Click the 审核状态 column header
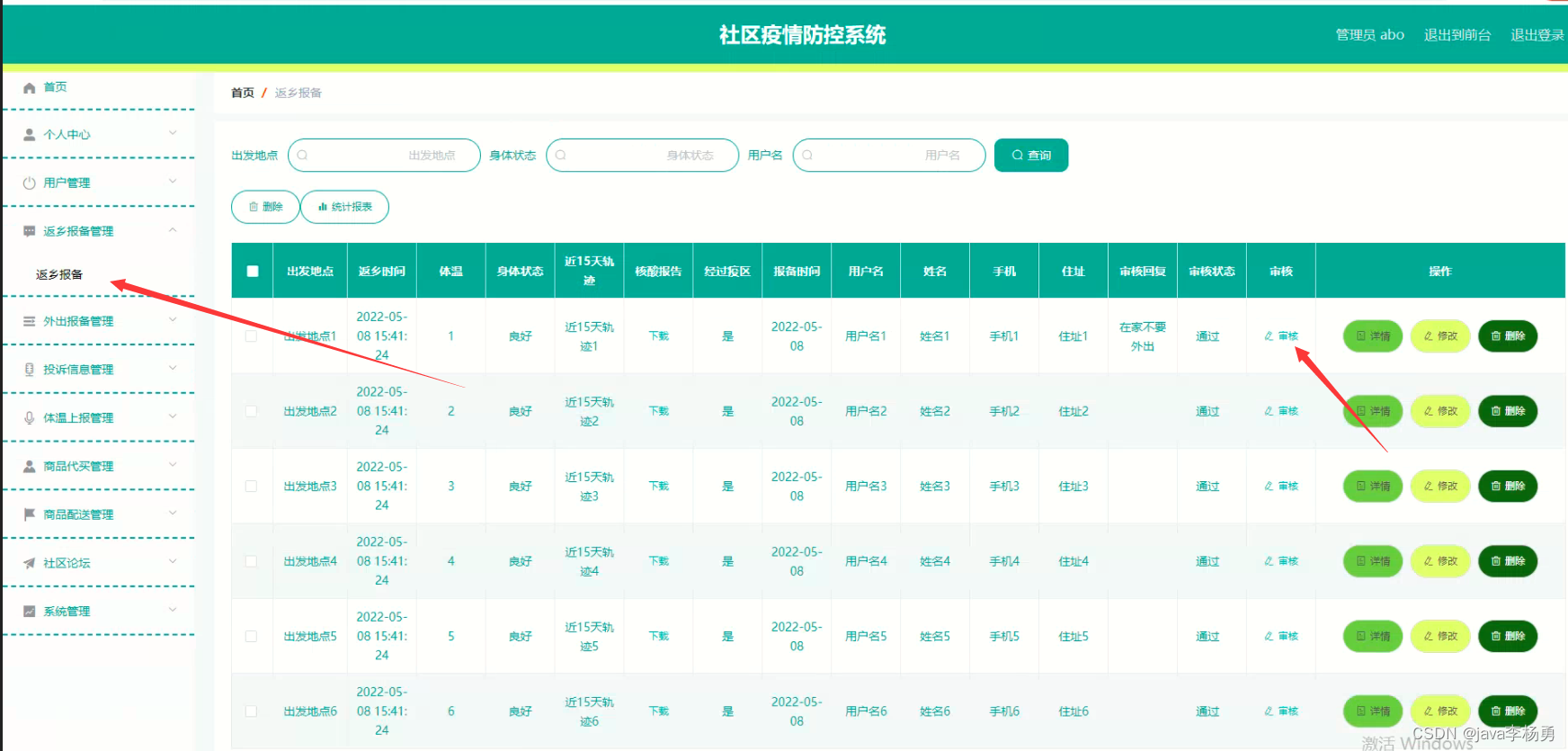The width and height of the screenshot is (1568, 751). pyautogui.click(x=1212, y=271)
